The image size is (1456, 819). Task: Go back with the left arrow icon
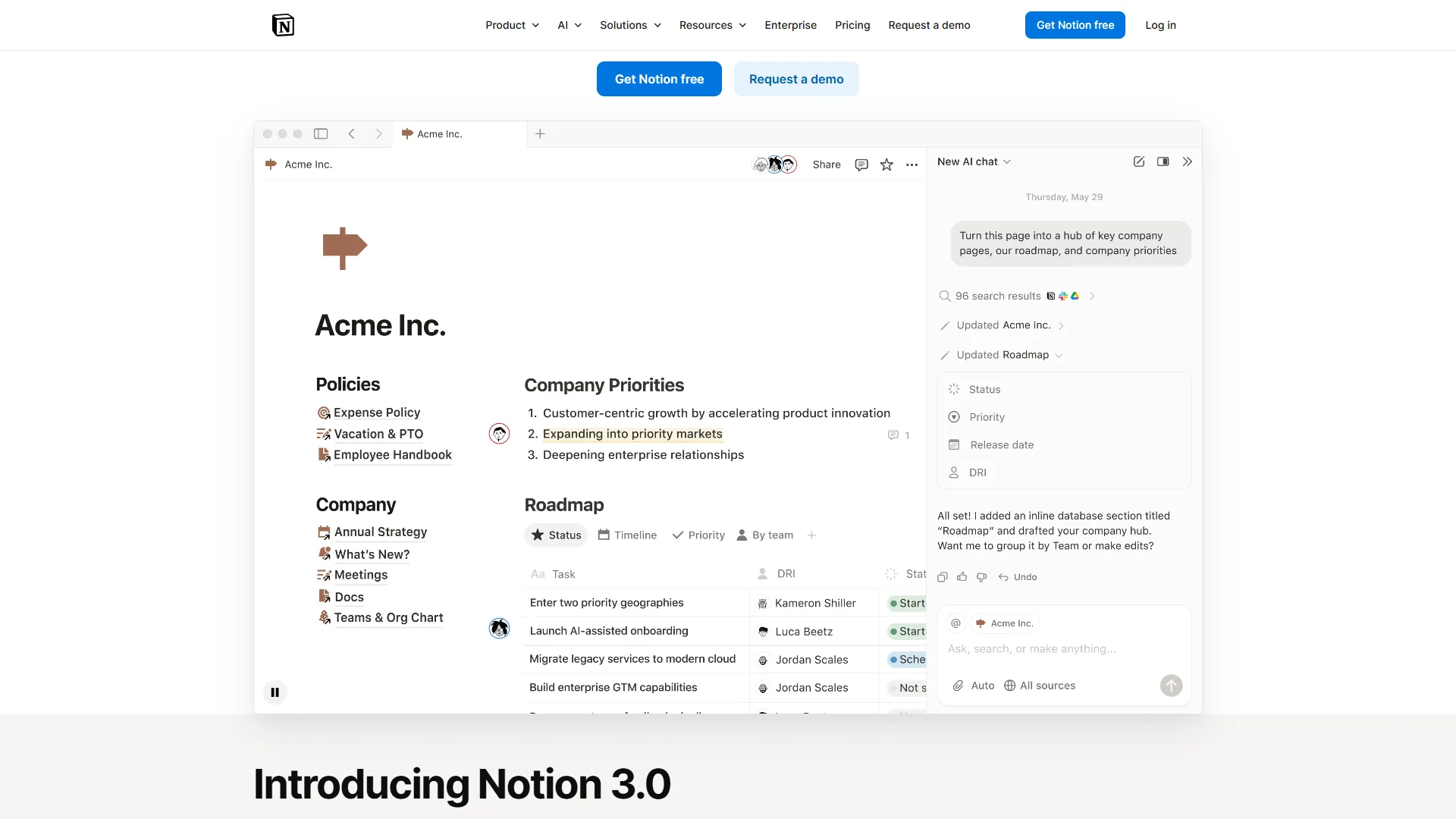coord(352,133)
